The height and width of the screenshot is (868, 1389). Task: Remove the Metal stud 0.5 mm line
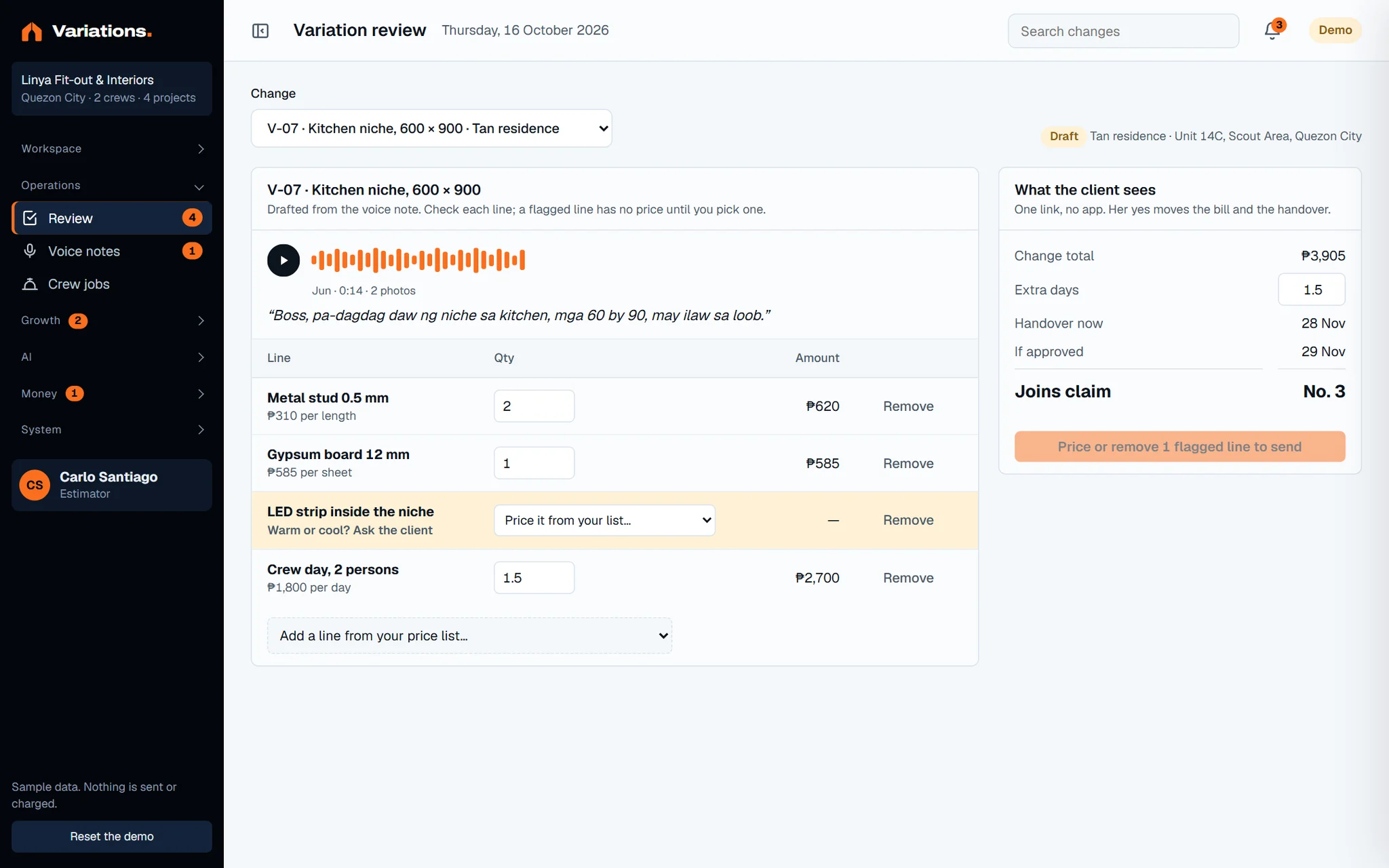(908, 406)
